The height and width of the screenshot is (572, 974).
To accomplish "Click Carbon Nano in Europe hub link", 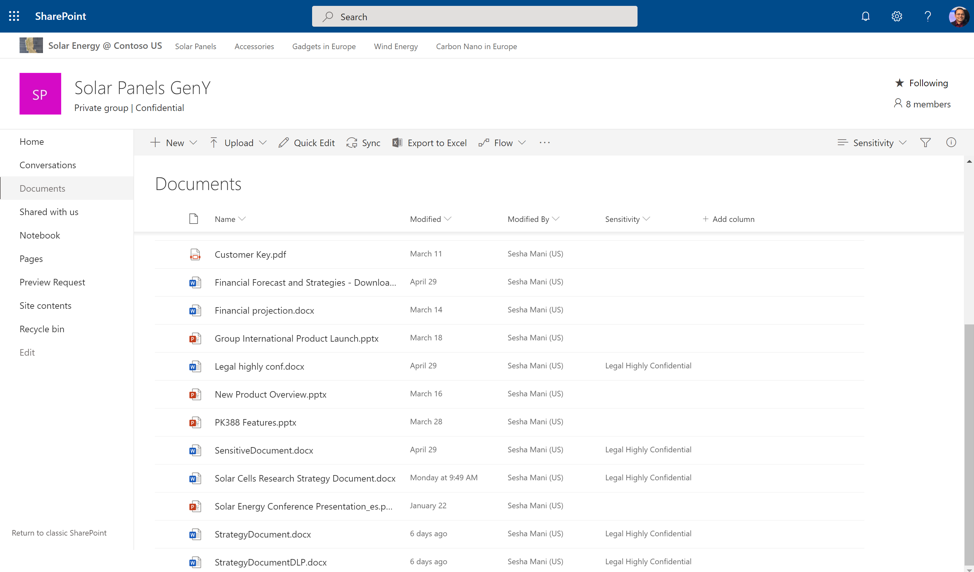I will click(476, 46).
